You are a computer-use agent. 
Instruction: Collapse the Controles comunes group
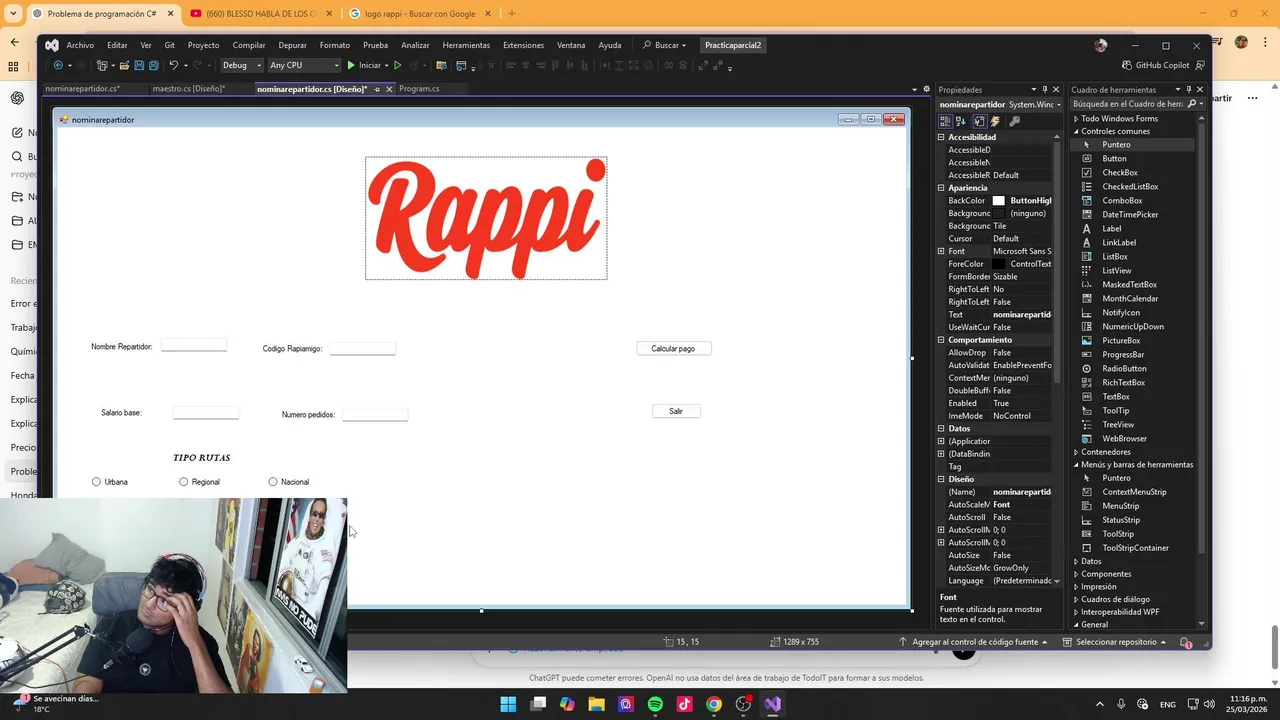click(x=1076, y=131)
